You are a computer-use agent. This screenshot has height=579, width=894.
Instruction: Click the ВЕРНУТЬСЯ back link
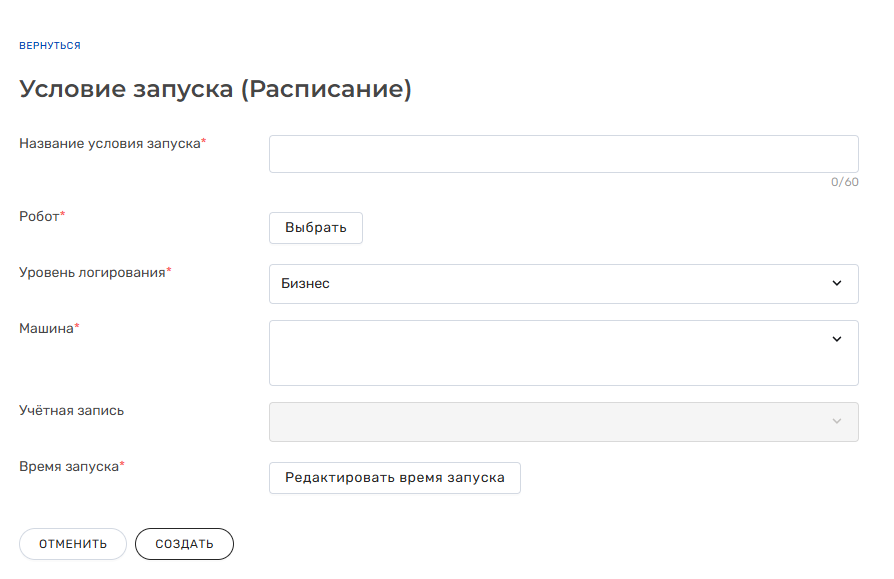[x=50, y=46]
